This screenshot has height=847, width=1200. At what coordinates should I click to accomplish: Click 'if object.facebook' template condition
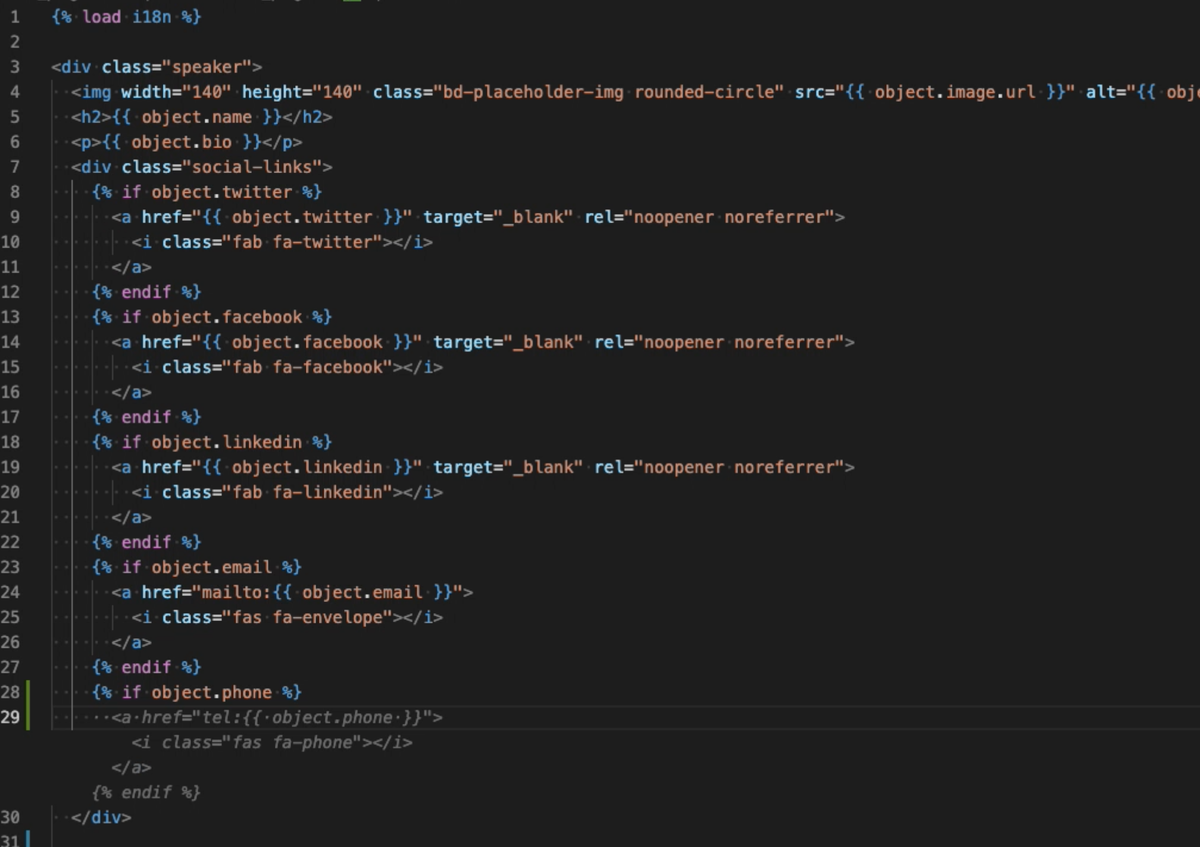point(212,317)
